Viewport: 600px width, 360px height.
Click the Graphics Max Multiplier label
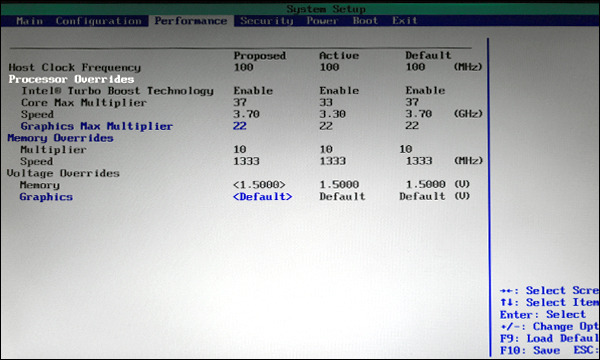(x=97, y=126)
